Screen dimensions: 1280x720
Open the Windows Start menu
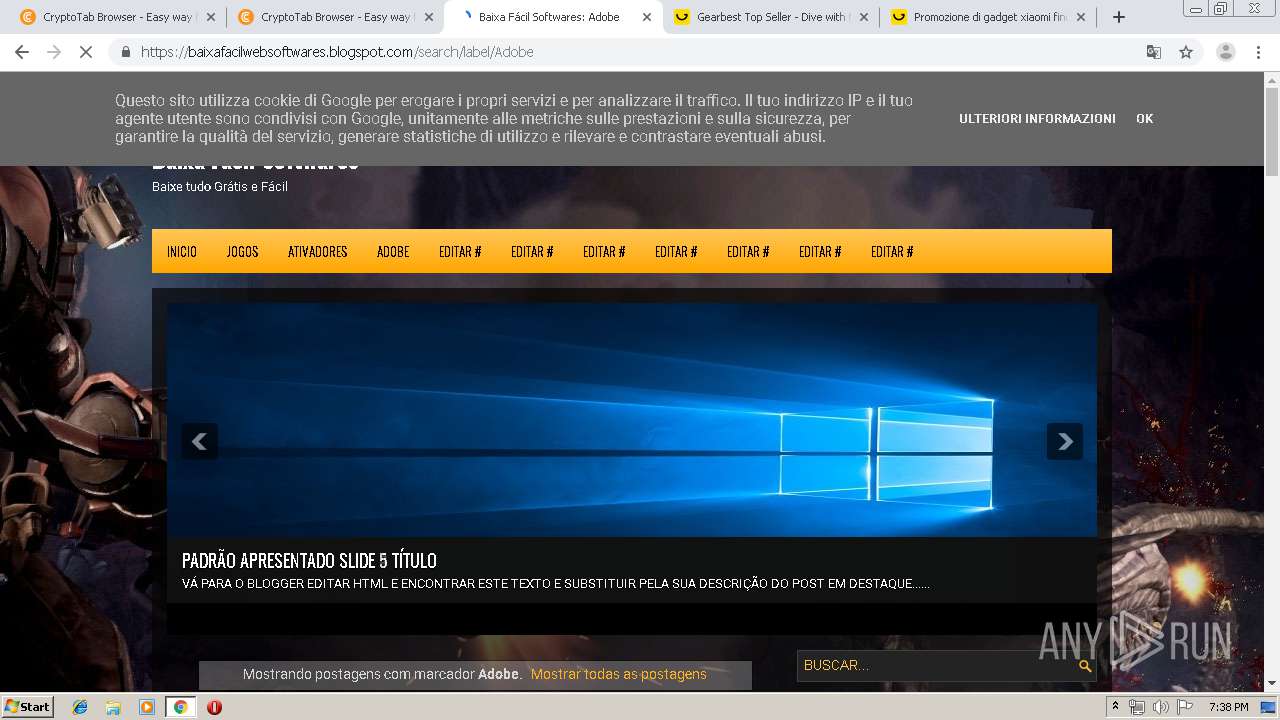[28, 707]
